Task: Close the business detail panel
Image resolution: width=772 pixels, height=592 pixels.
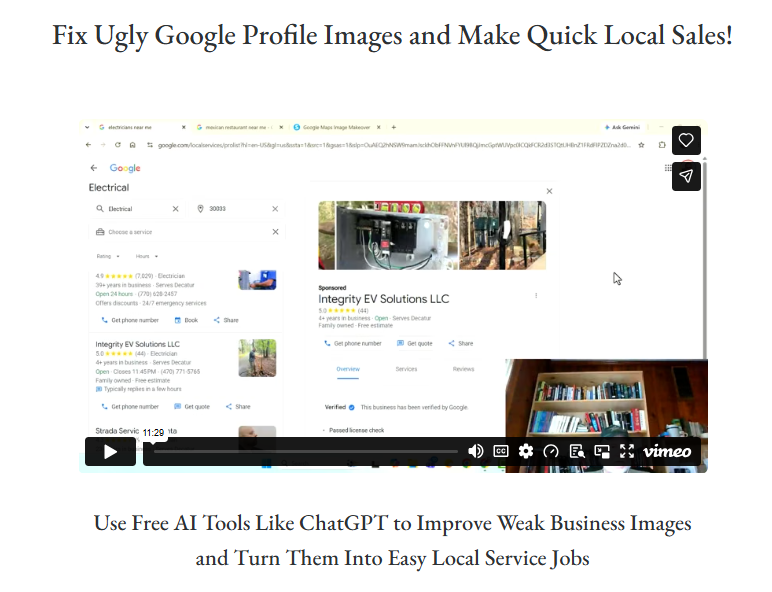Action: [x=549, y=191]
